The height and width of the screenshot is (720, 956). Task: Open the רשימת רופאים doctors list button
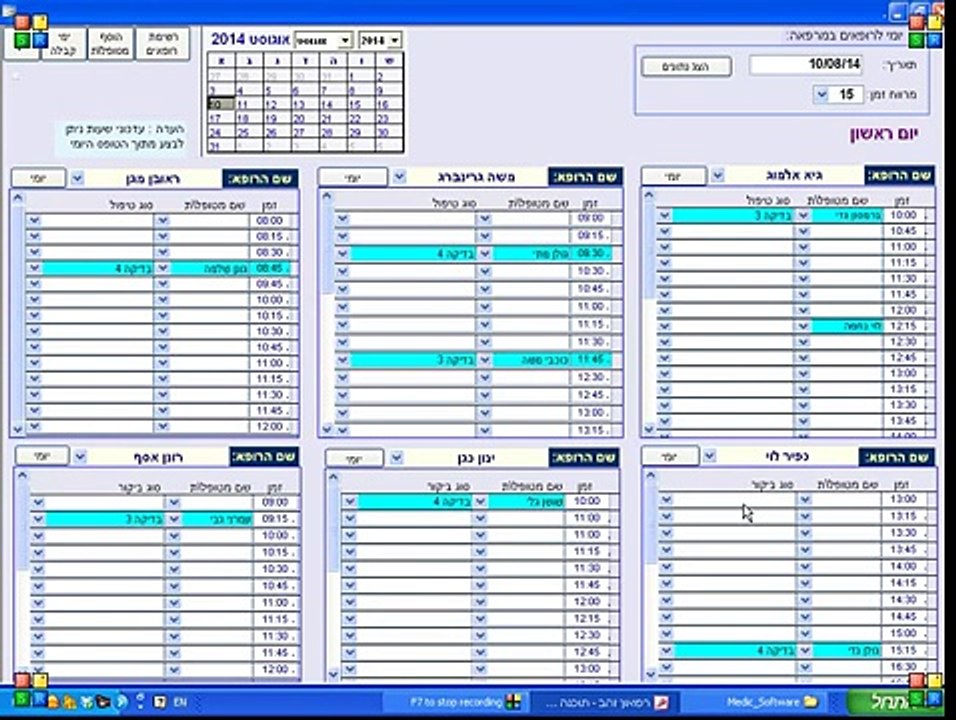(x=162, y=44)
